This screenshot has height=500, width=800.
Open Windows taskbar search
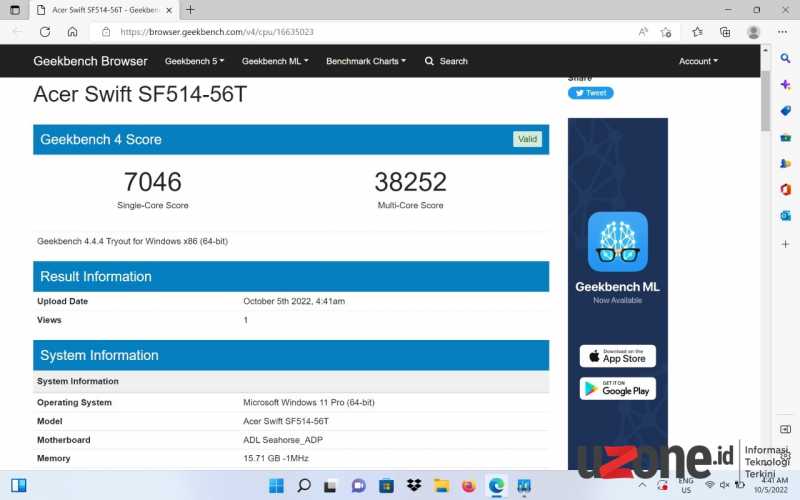[x=304, y=485]
